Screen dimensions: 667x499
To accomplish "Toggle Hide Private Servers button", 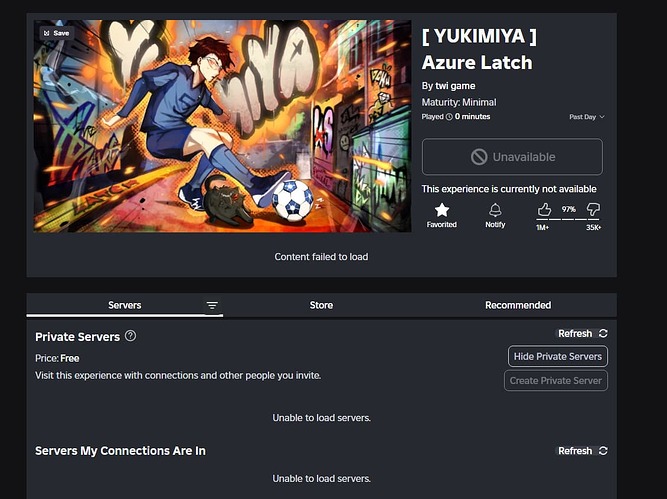I will coord(558,356).
